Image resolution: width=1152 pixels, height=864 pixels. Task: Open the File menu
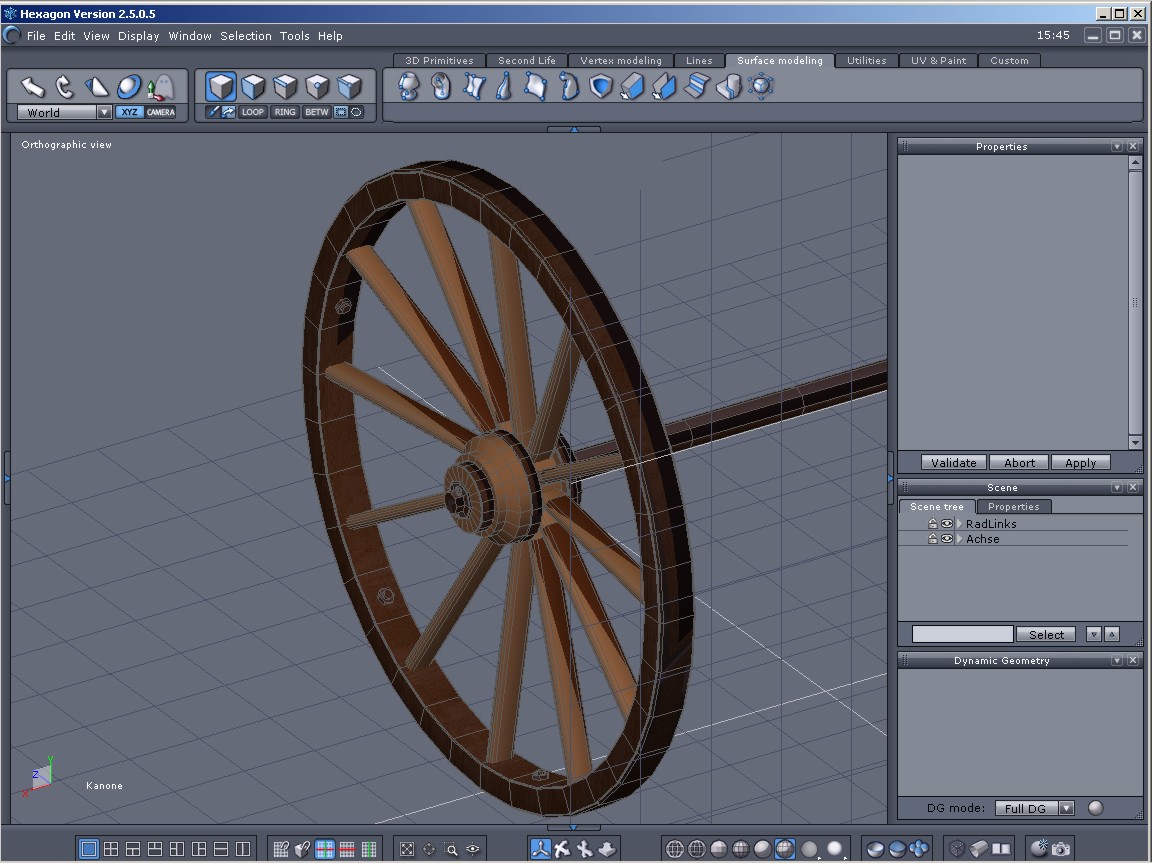point(36,36)
